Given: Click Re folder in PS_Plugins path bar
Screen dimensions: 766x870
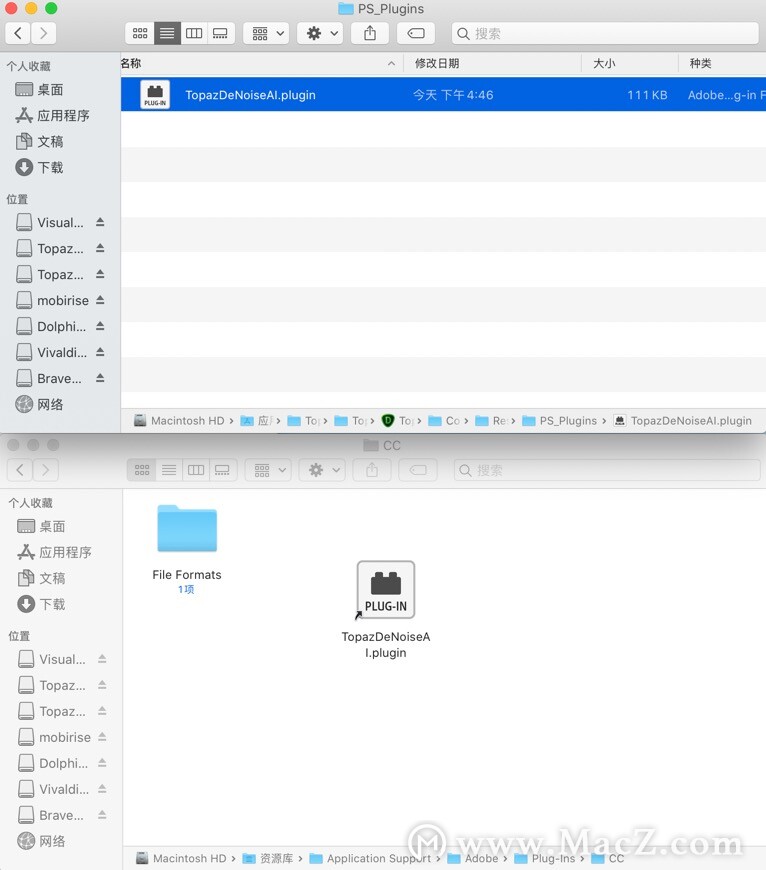Looking at the screenshot, I should 491,421.
